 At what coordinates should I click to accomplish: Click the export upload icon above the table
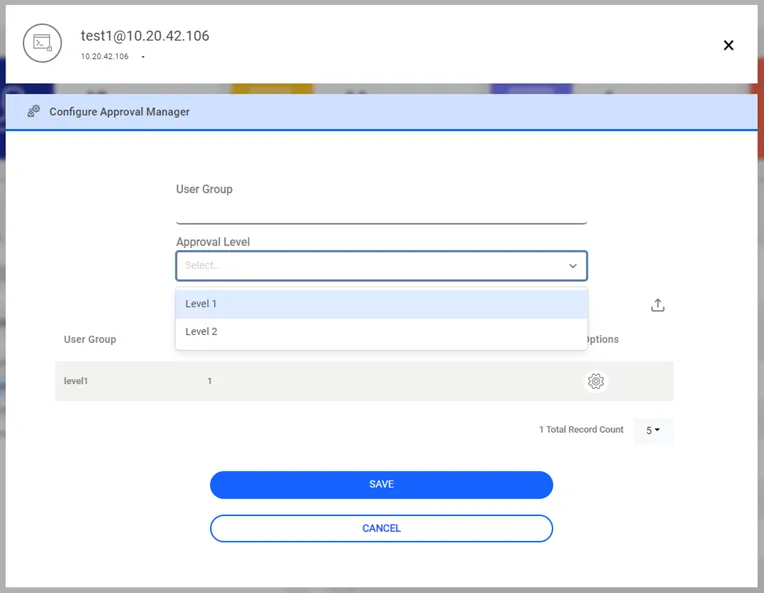click(658, 306)
